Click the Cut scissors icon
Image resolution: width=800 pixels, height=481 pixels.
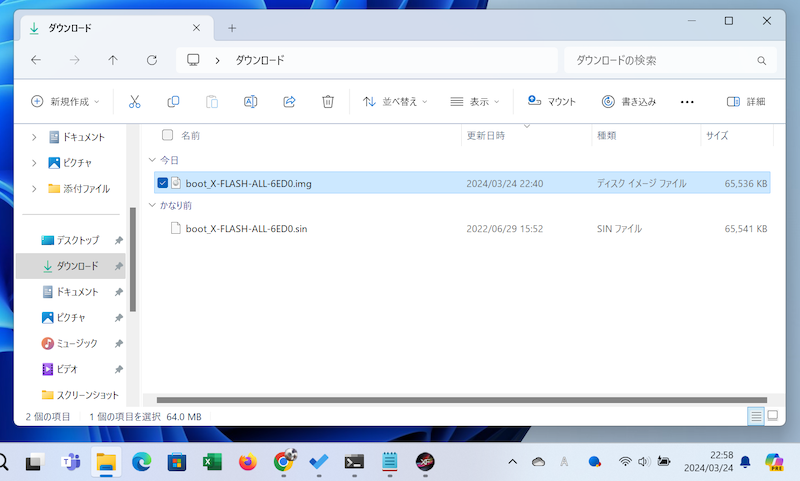(135, 101)
